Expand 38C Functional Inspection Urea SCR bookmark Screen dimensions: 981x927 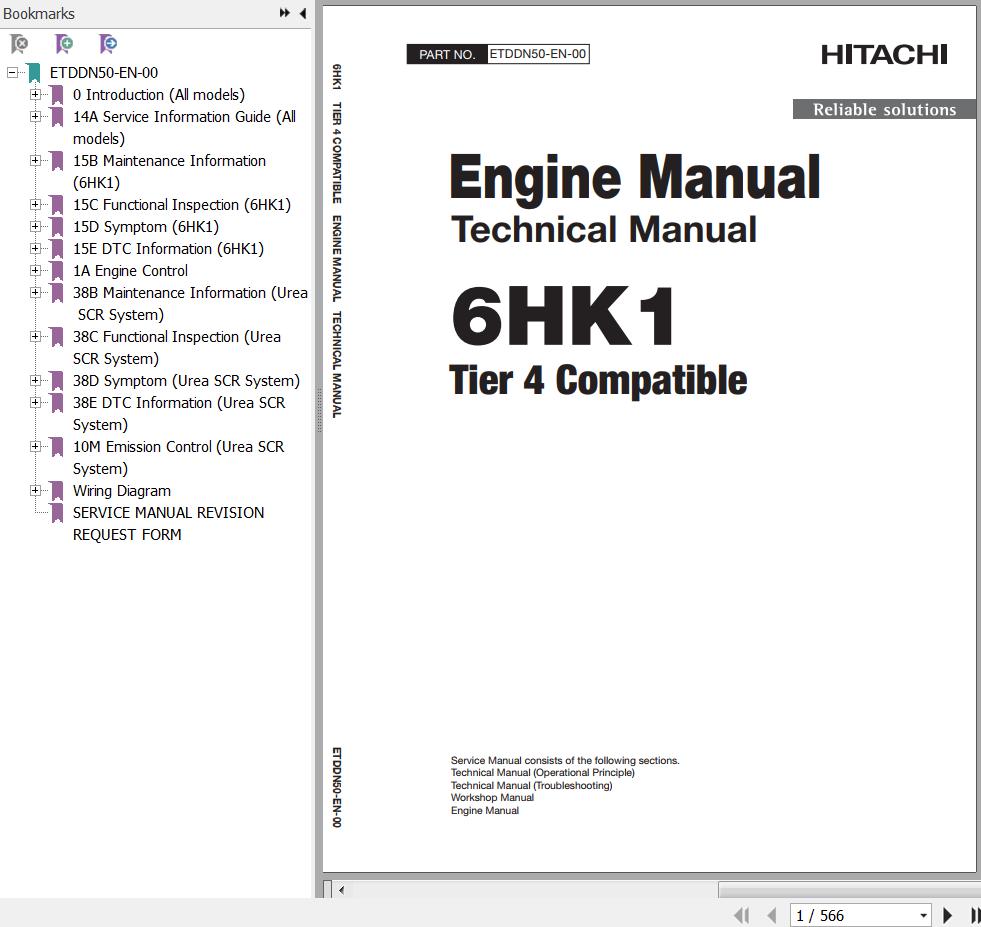[36, 337]
